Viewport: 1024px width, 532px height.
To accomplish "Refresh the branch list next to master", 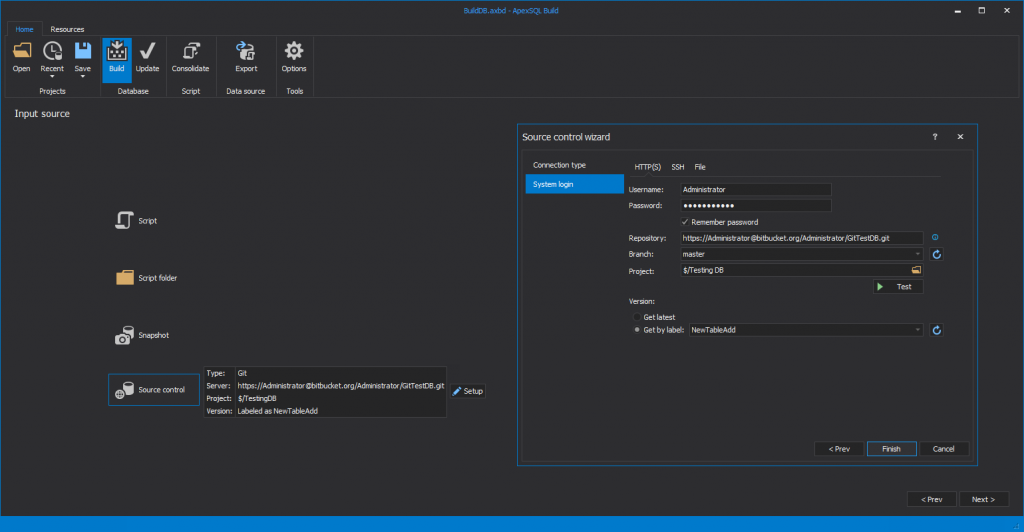I will pyautogui.click(x=937, y=254).
